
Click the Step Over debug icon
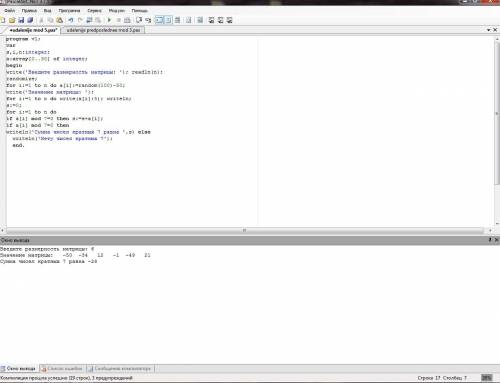tap(148, 20)
